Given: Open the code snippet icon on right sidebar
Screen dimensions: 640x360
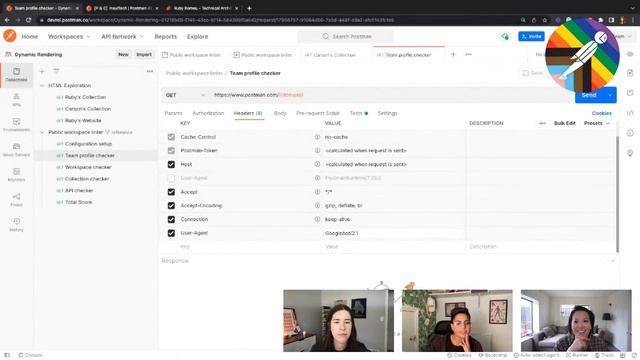Looking at the screenshot, I should 630,113.
